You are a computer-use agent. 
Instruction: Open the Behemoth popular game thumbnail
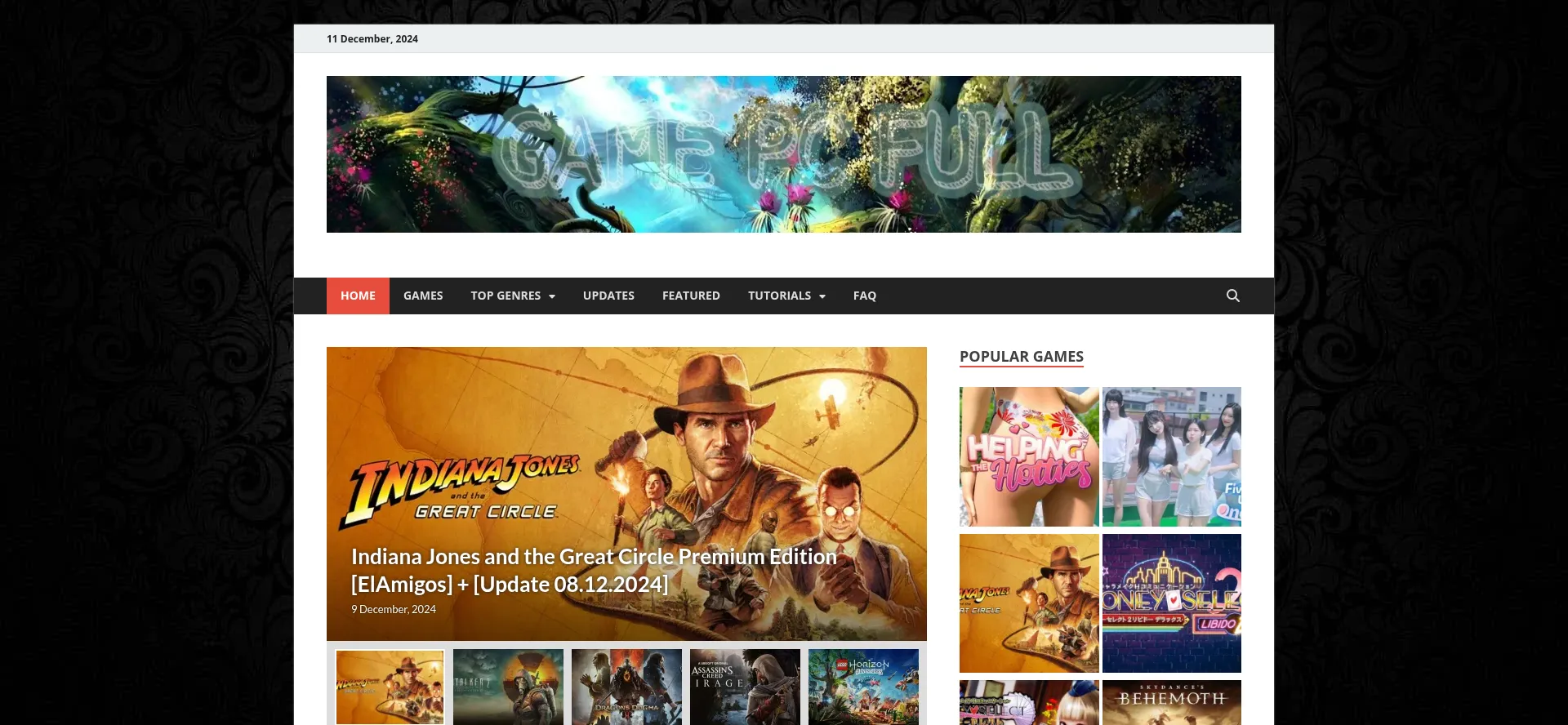click(1171, 702)
